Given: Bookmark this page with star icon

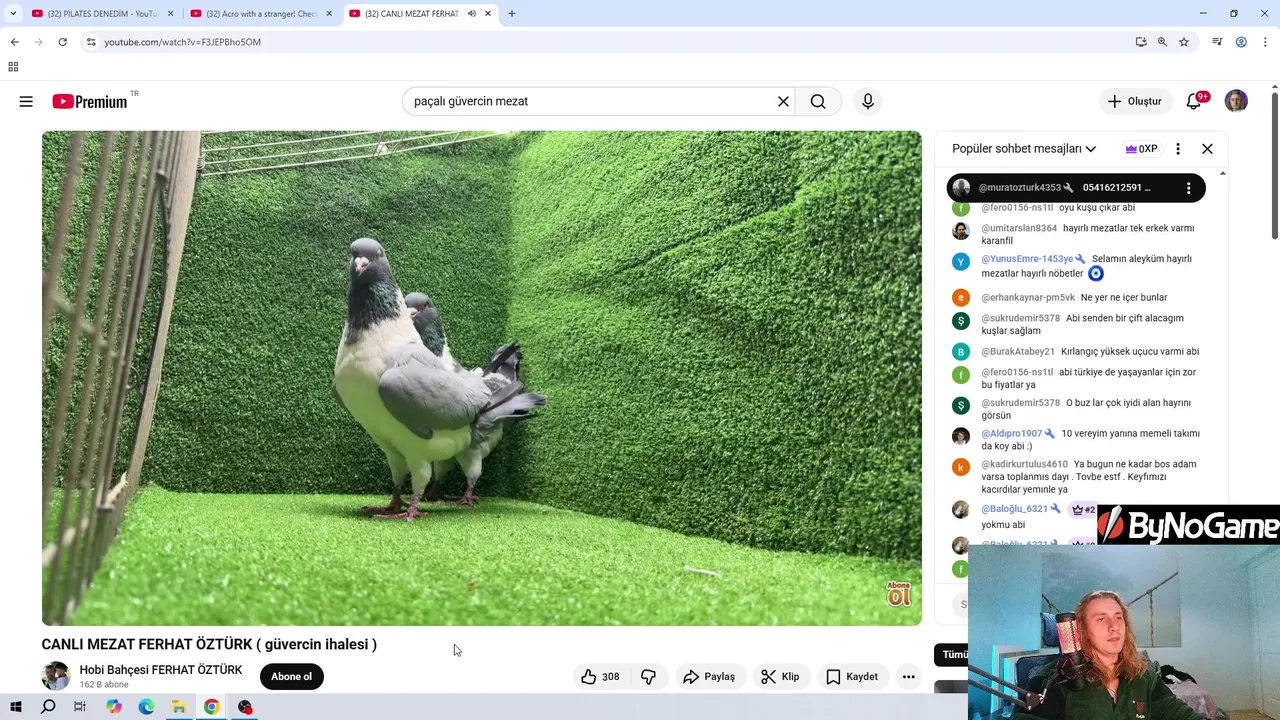Looking at the screenshot, I should (x=1184, y=42).
